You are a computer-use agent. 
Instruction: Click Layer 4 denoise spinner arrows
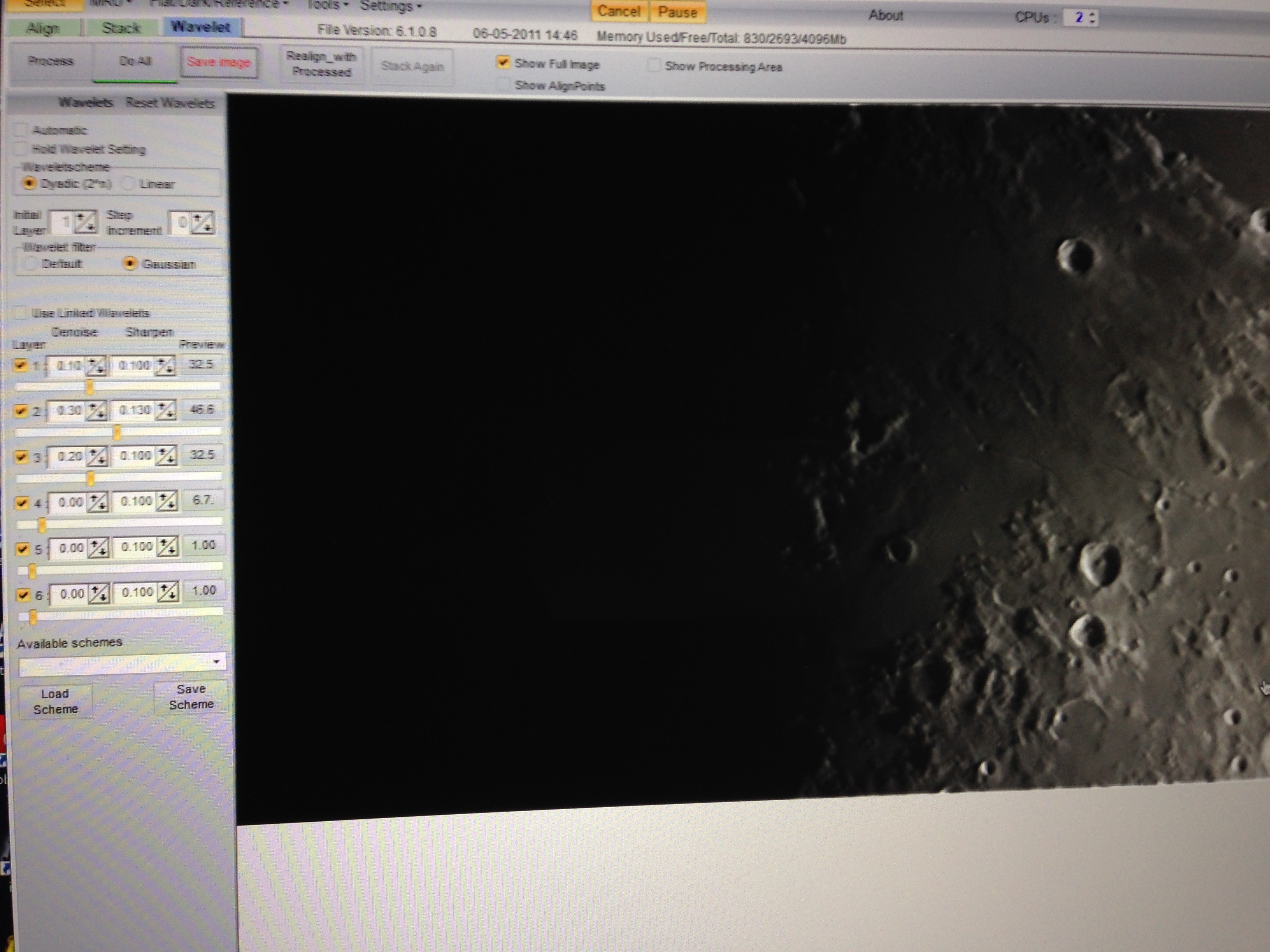[x=98, y=503]
